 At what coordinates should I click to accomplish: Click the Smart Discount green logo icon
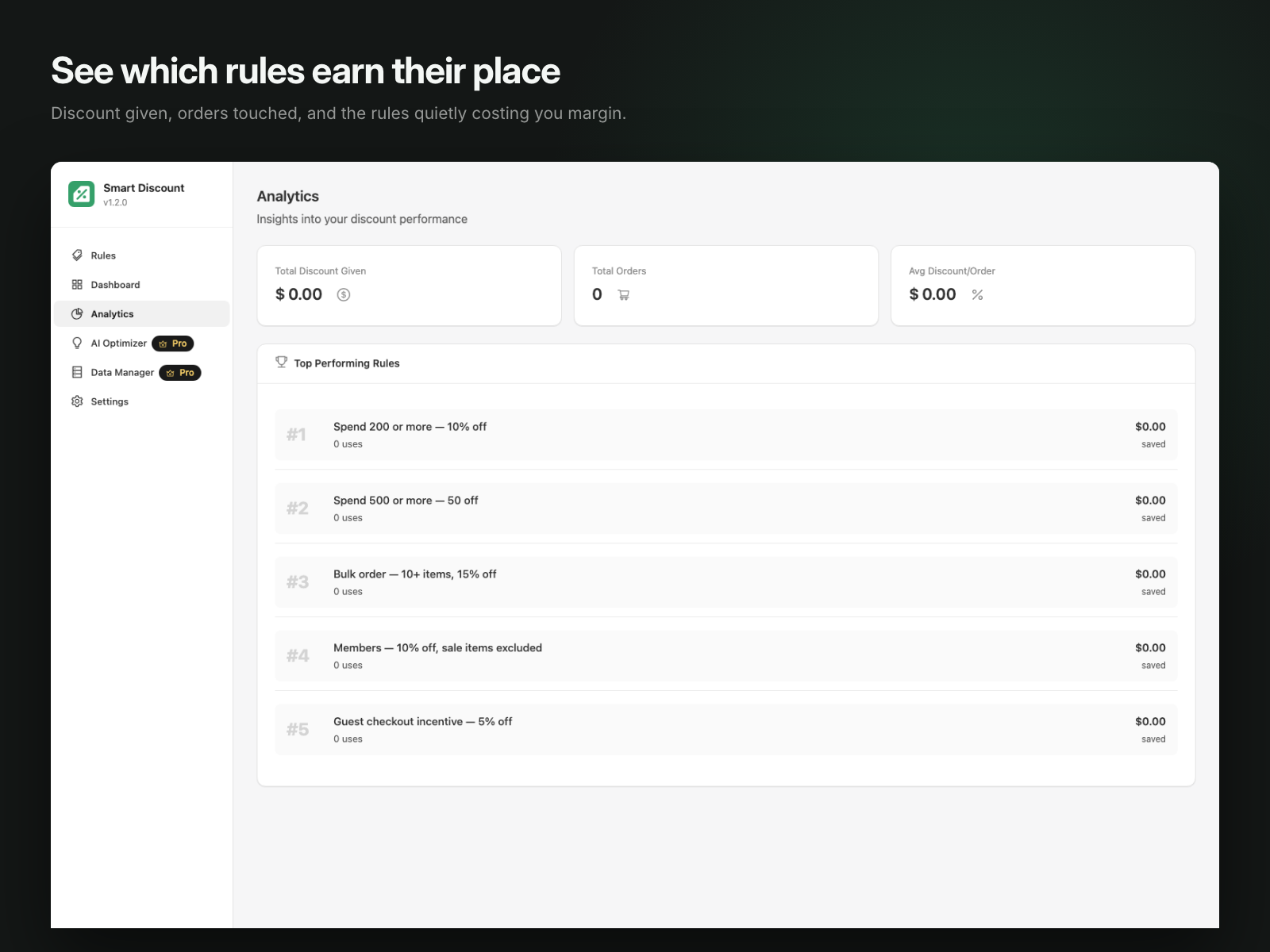pyautogui.click(x=81, y=194)
